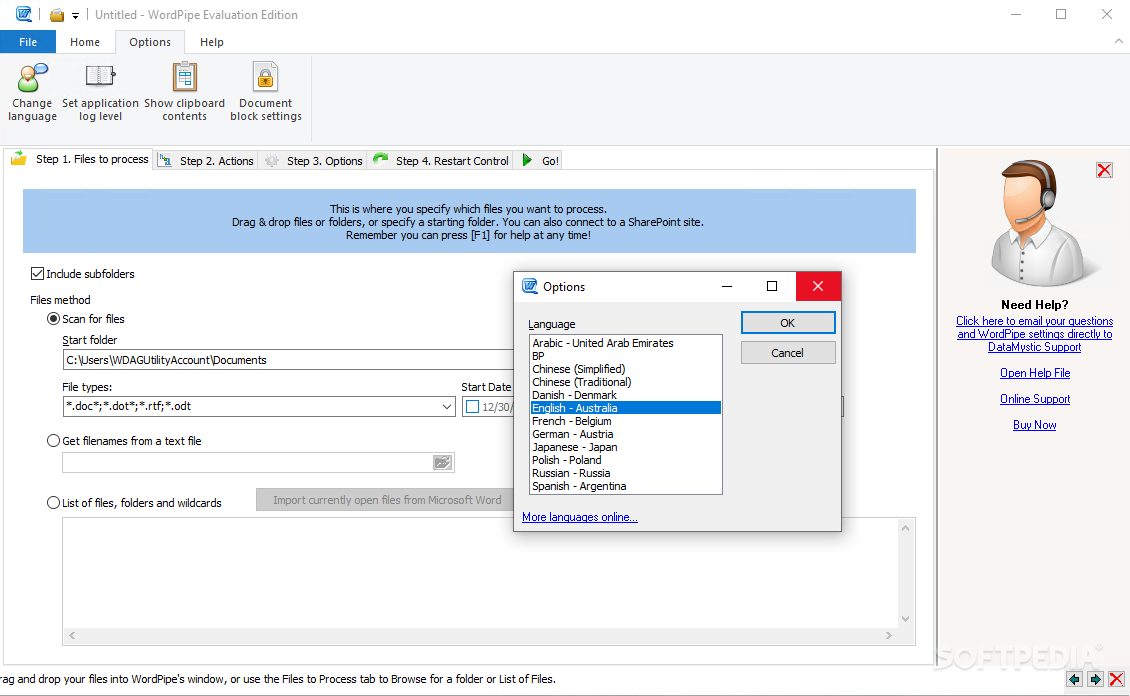Show clipboard contents via ribbon icon

[x=184, y=92]
